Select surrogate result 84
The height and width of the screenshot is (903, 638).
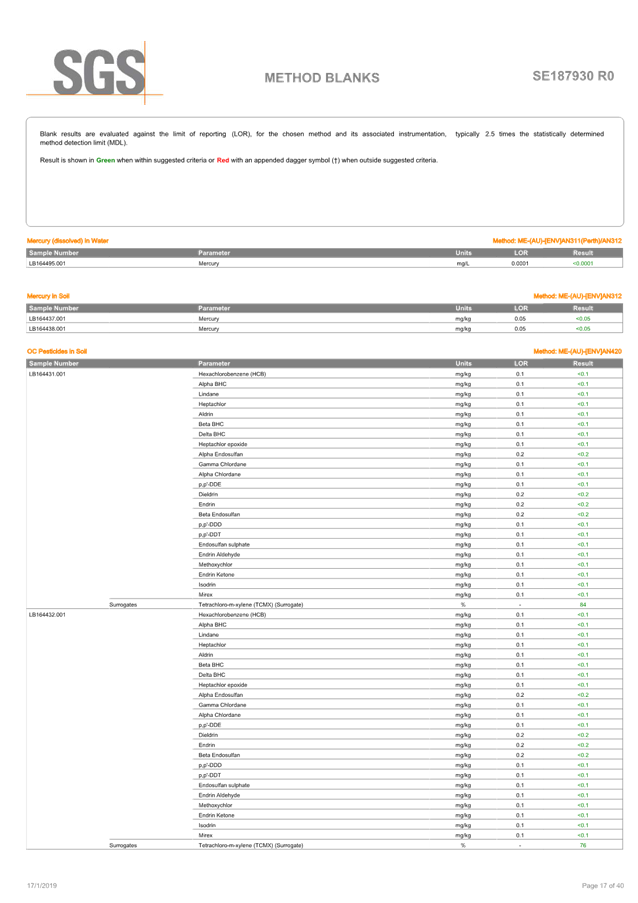click(583, 605)
